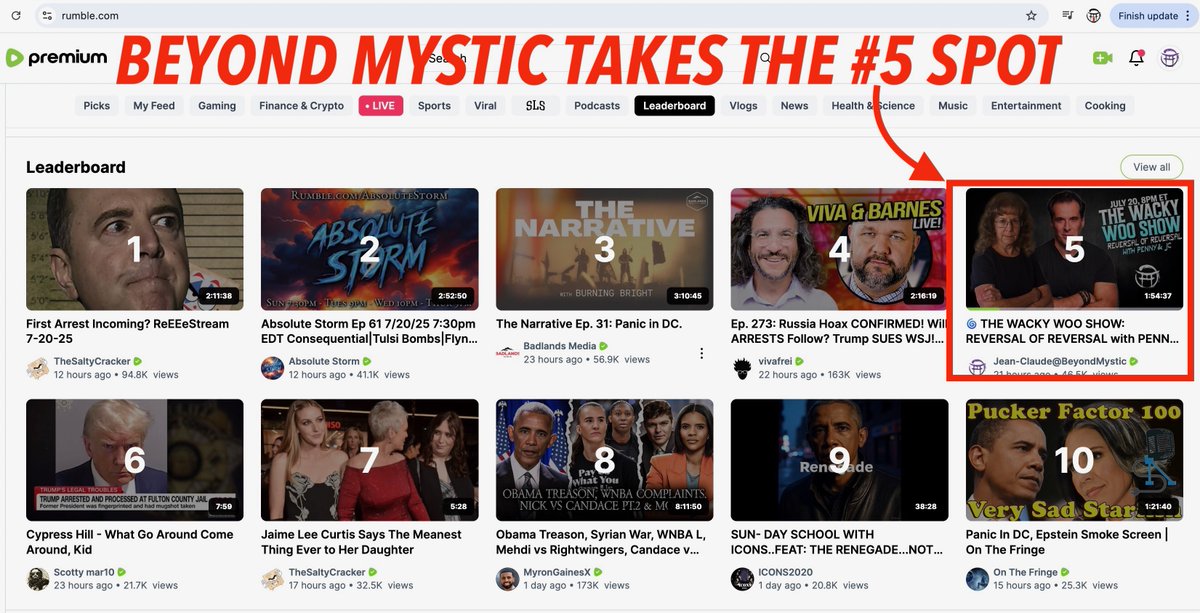The width and height of the screenshot is (1200, 613).
Task: Click the ICONS2020 channel avatar
Action: point(742,579)
